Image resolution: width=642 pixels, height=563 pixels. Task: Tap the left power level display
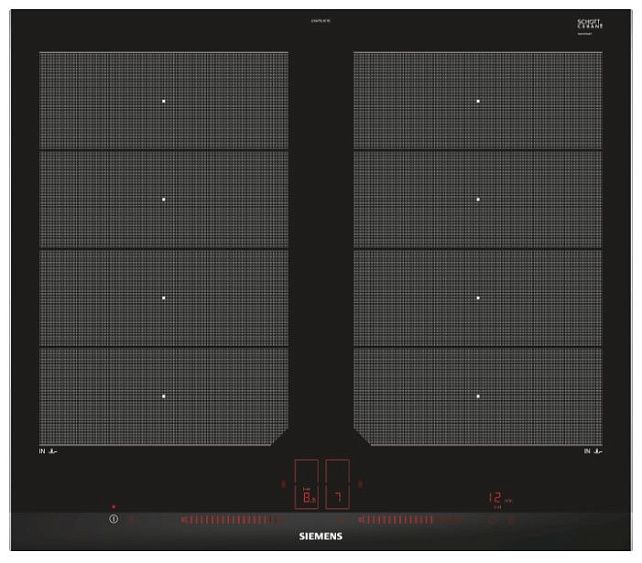click(305, 498)
